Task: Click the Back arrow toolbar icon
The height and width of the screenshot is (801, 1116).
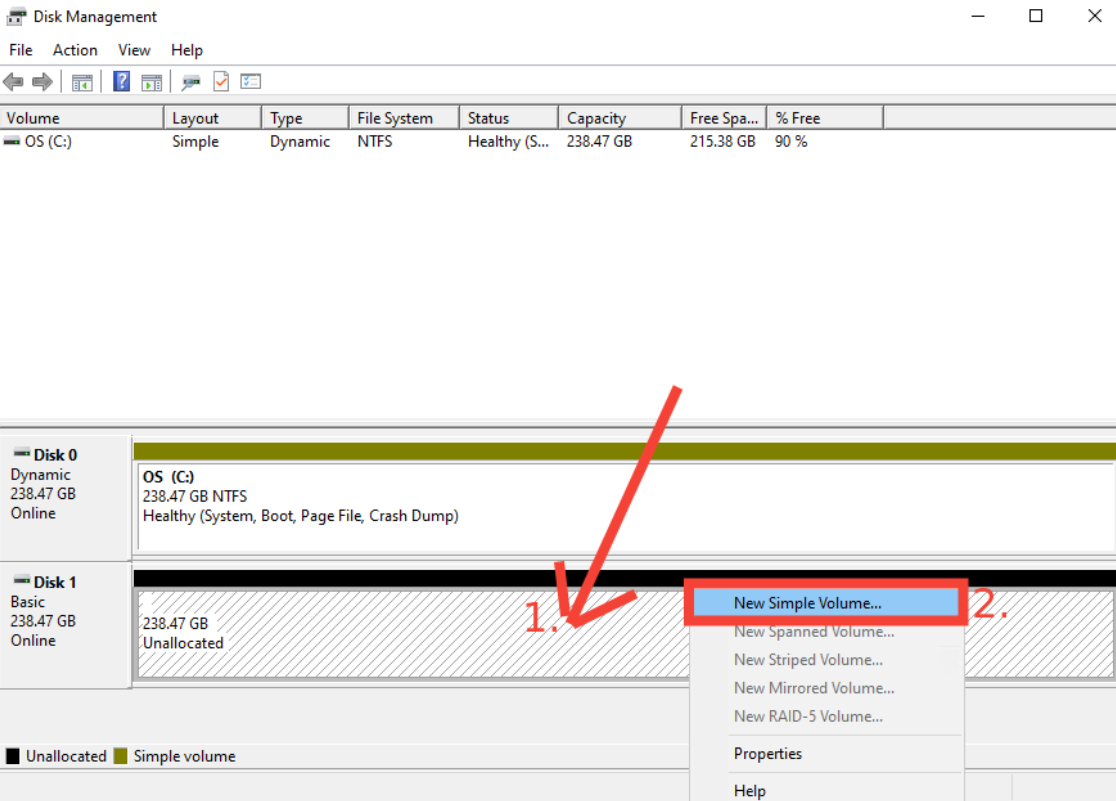Action: point(13,82)
